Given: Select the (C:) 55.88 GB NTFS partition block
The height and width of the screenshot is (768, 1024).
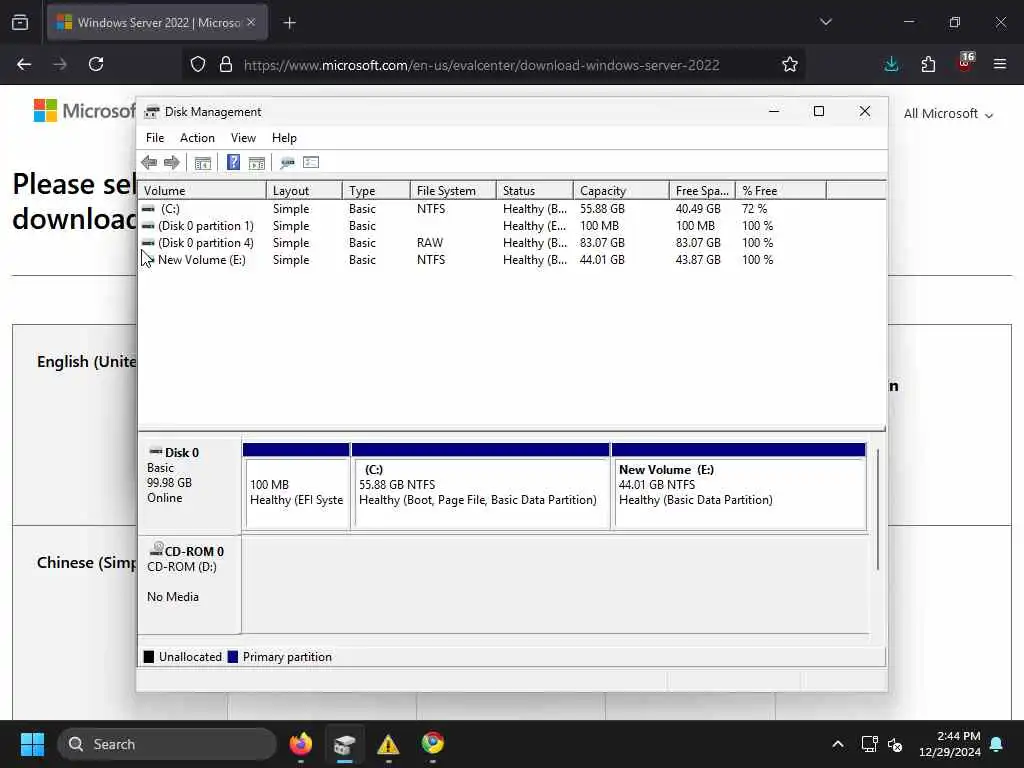Looking at the screenshot, I should [481, 487].
